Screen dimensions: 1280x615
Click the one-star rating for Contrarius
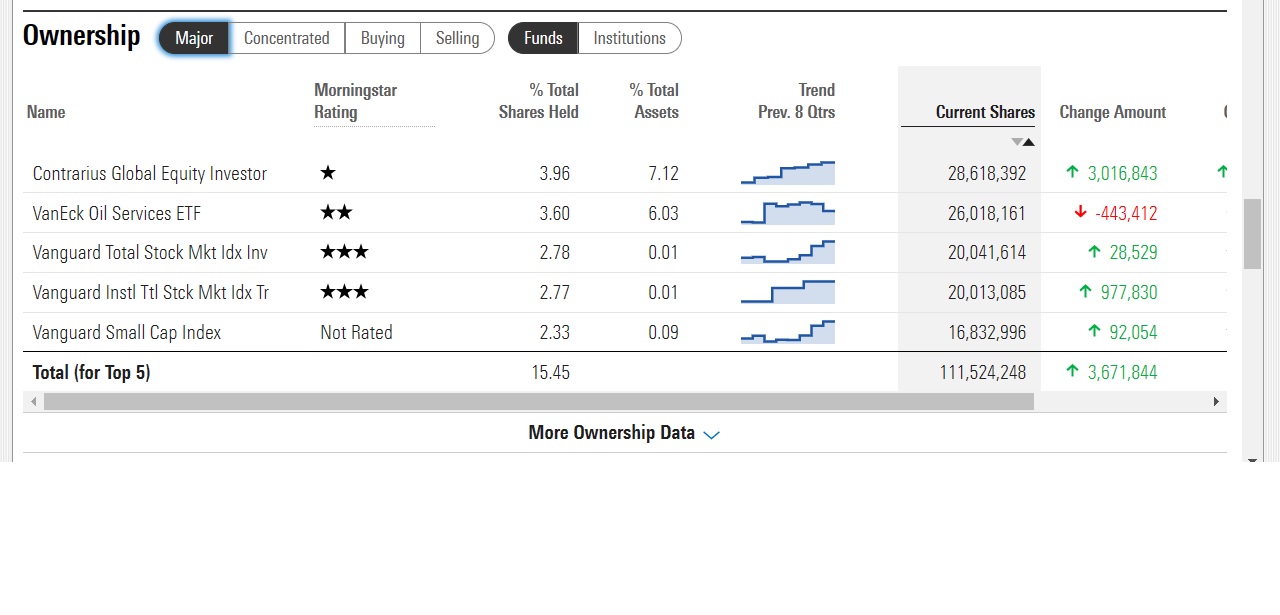point(328,173)
